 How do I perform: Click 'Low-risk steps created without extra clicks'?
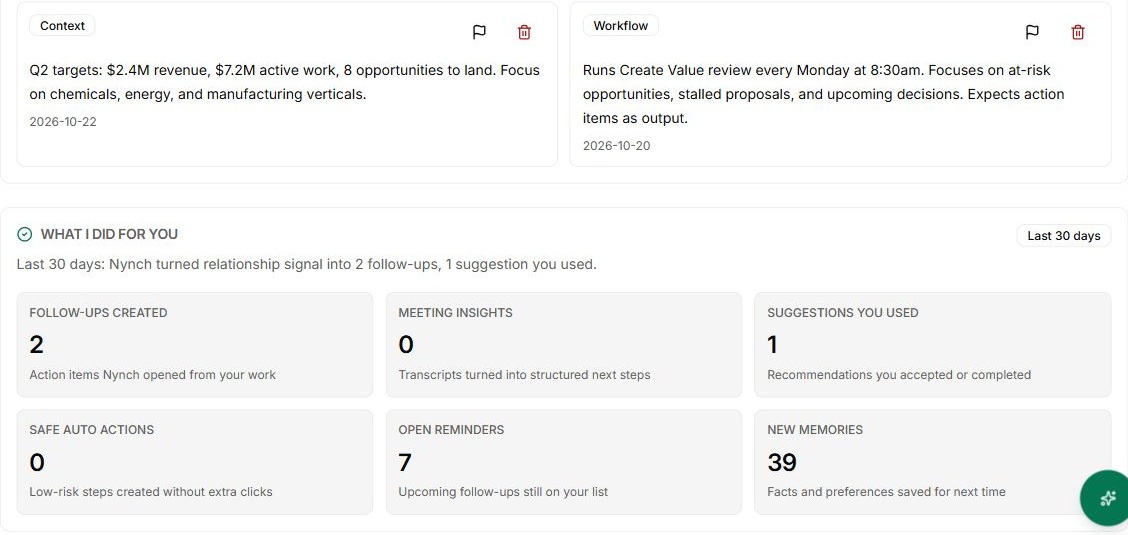(151, 492)
